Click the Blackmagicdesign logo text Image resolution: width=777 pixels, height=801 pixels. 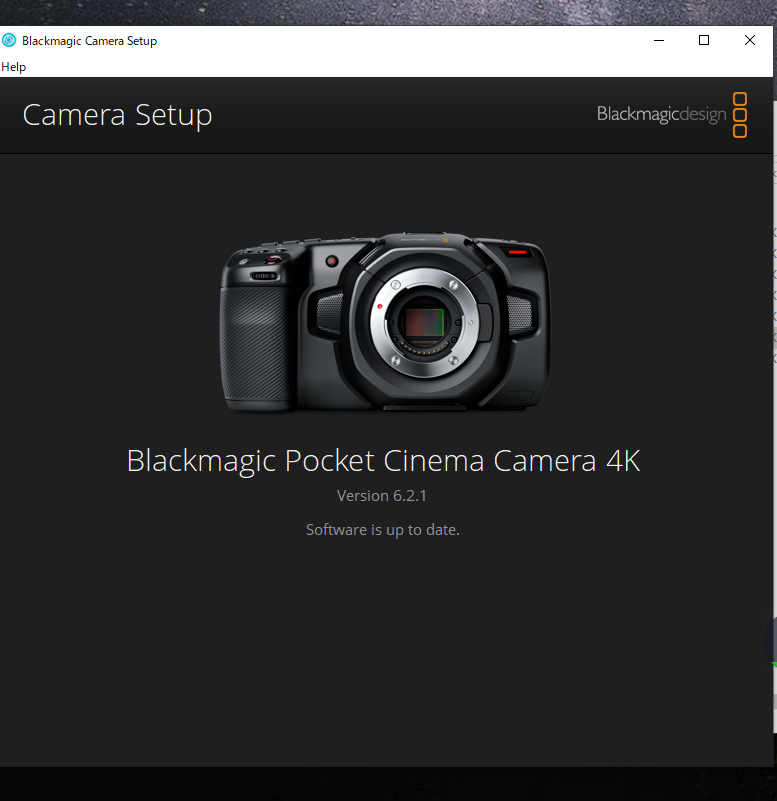[661, 114]
